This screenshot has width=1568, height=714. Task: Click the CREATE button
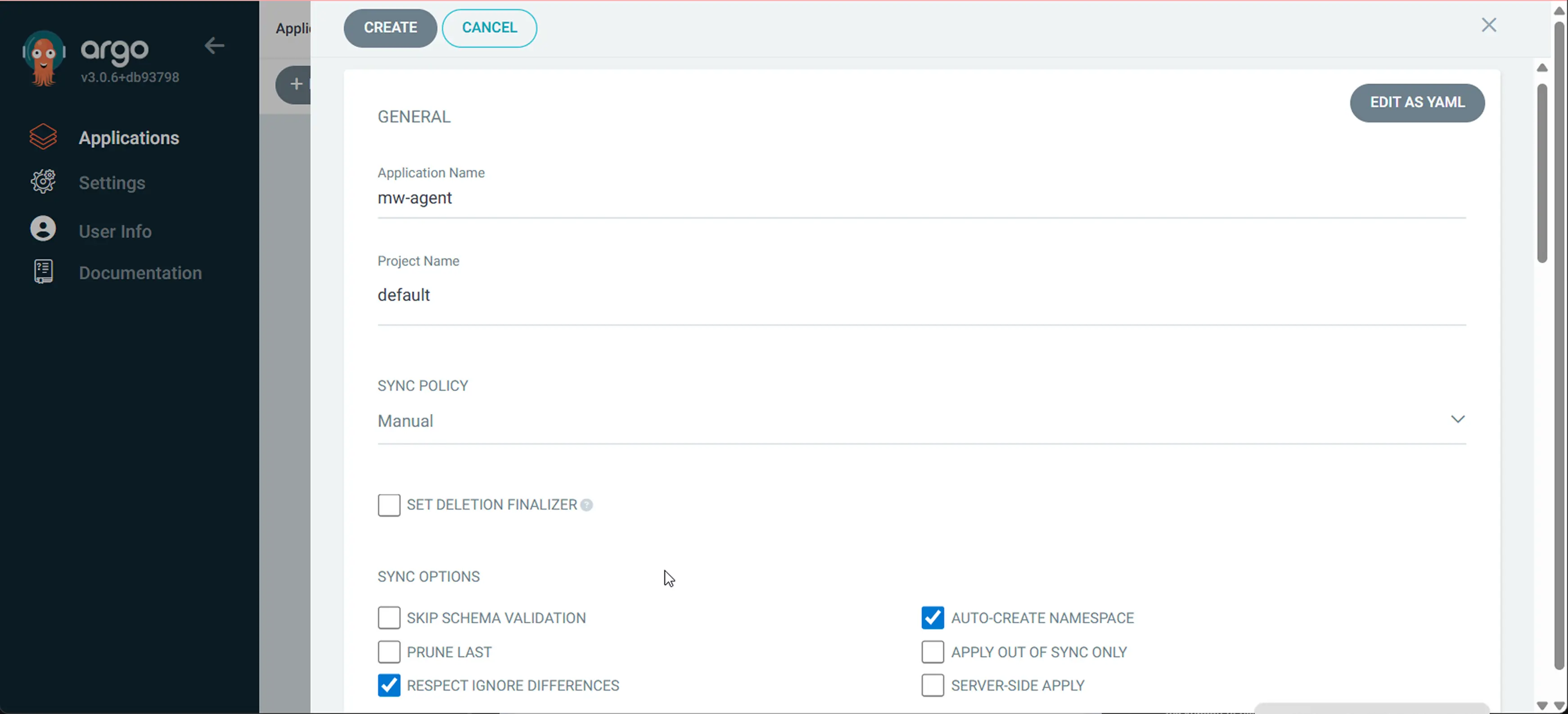pos(390,27)
